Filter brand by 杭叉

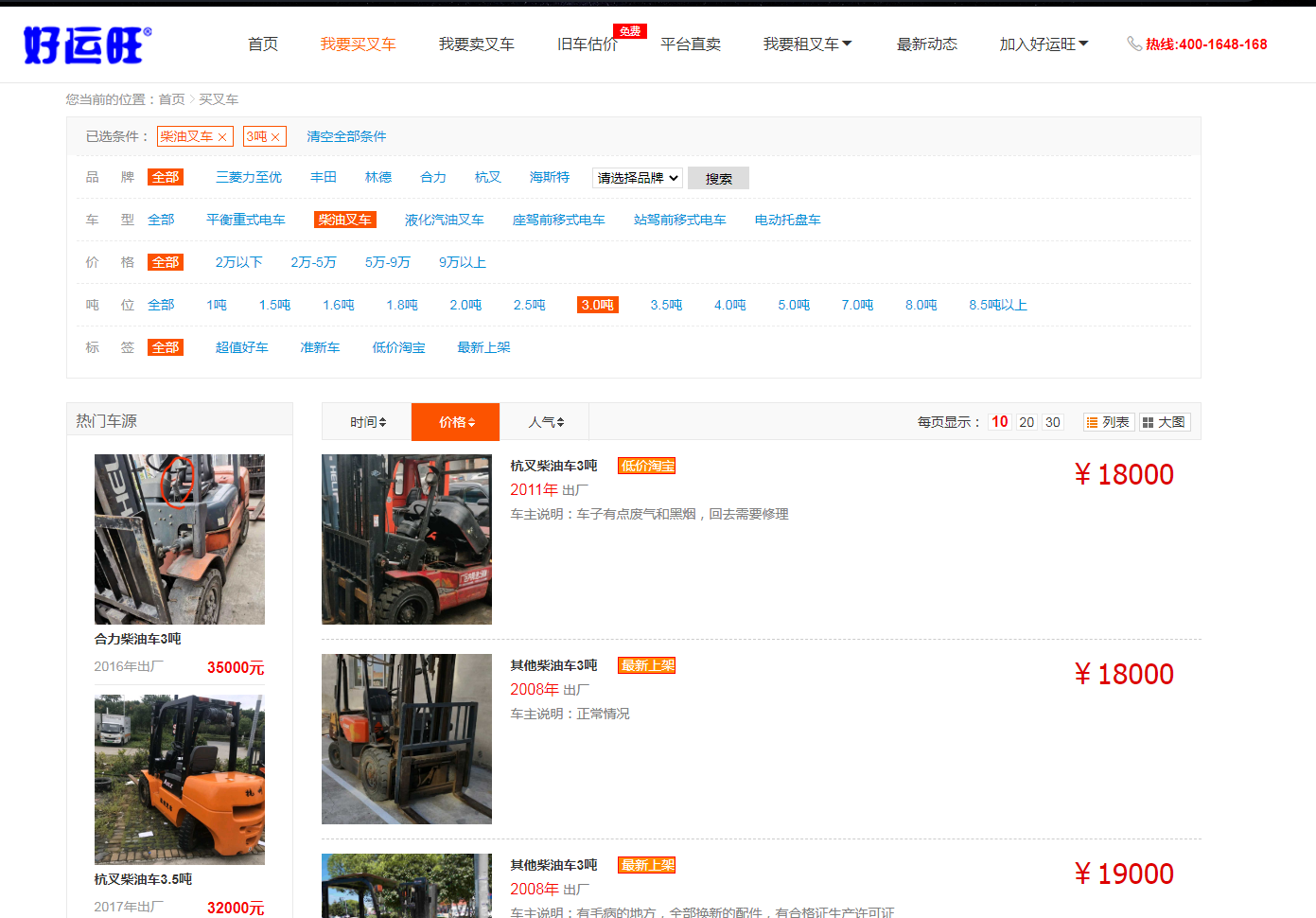click(x=488, y=177)
